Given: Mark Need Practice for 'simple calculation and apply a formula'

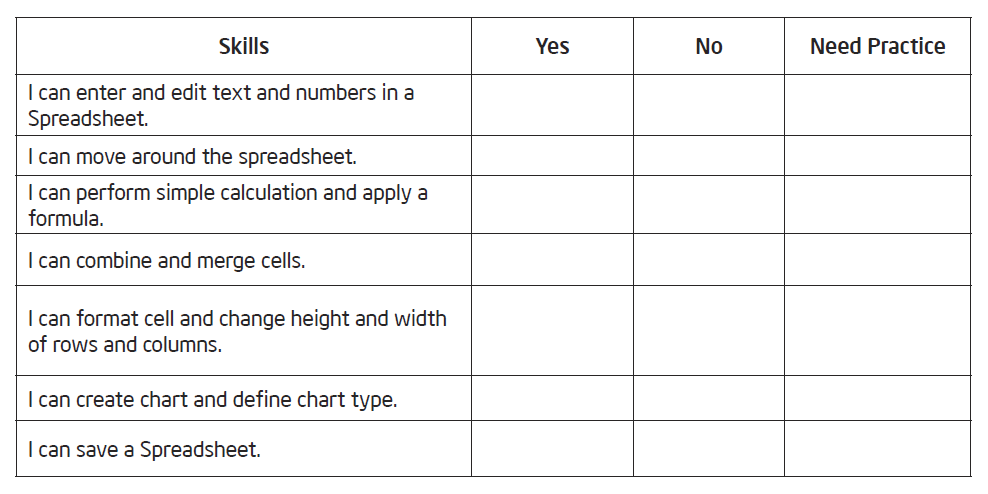Looking at the screenshot, I should coord(877,205).
